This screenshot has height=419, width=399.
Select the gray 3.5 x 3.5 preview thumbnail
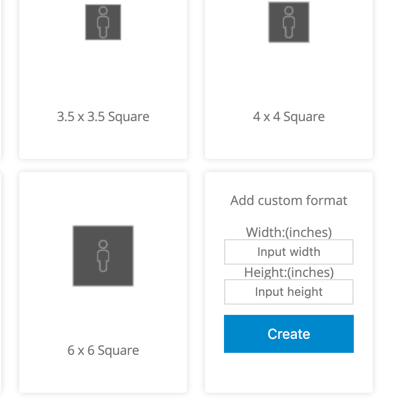click(103, 22)
